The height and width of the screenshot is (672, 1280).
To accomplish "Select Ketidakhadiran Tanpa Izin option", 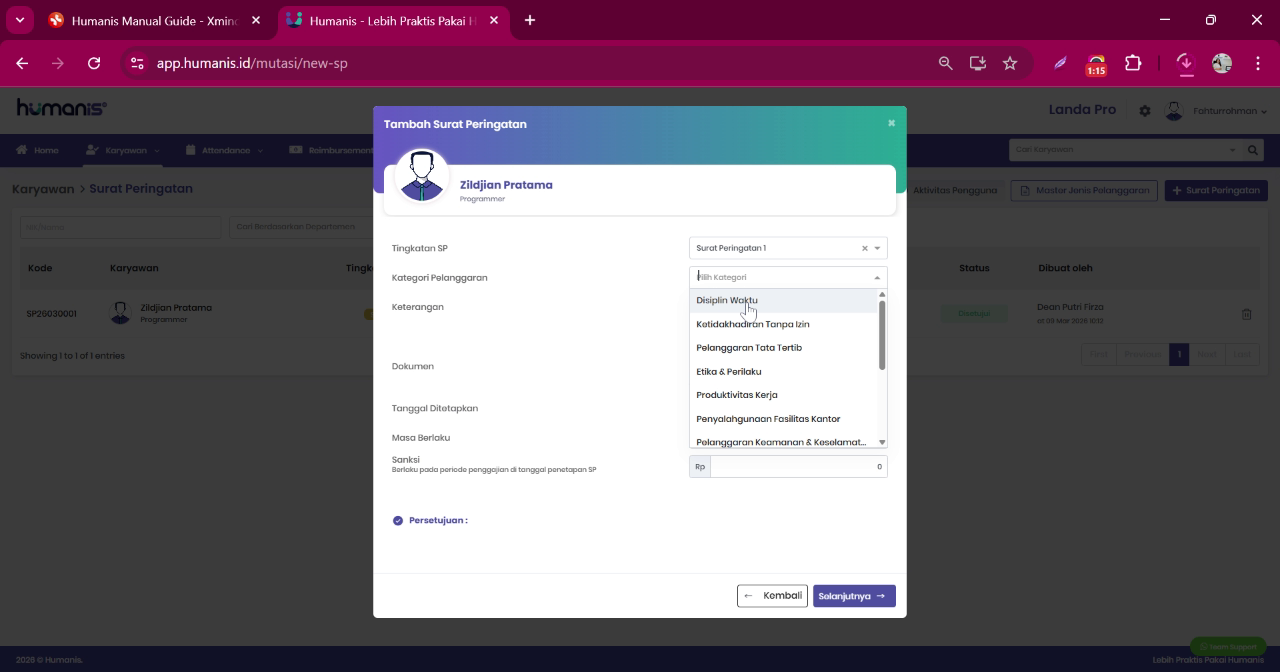I will point(783,324).
